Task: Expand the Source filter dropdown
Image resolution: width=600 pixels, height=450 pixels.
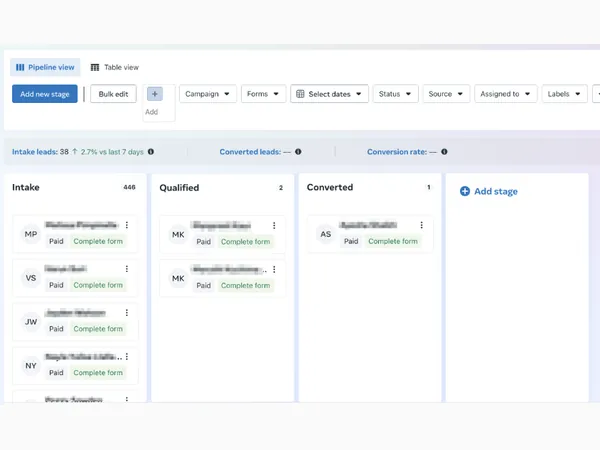Action: click(x=446, y=94)
